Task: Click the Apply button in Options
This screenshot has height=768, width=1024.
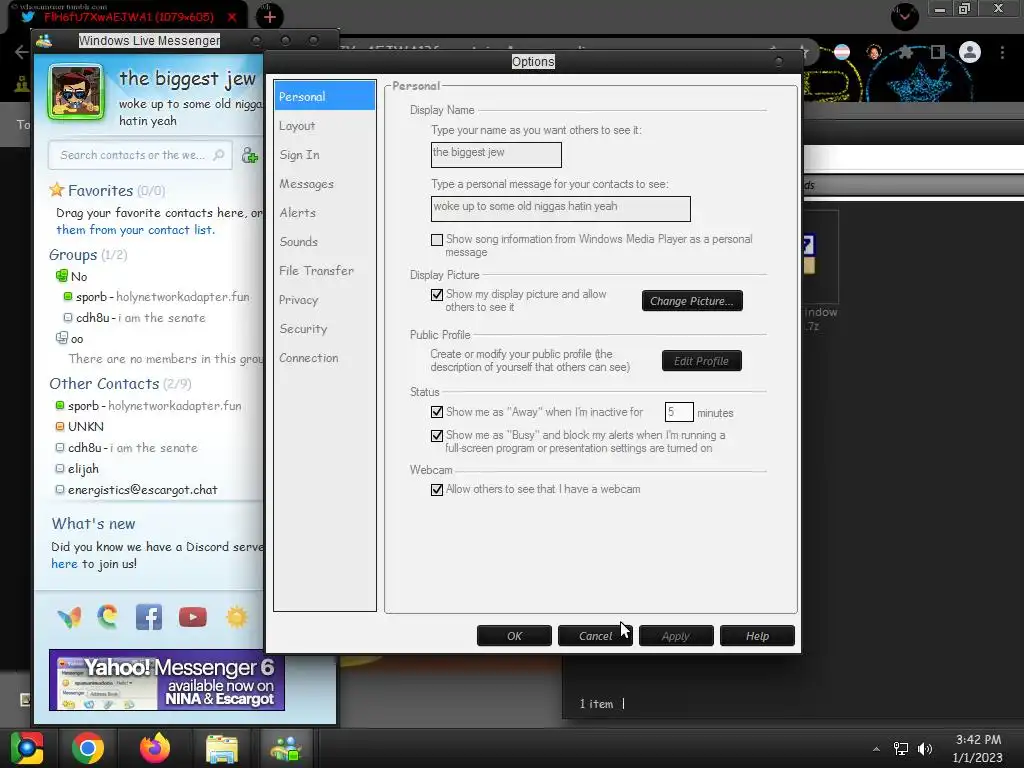Action: (676, 636)
